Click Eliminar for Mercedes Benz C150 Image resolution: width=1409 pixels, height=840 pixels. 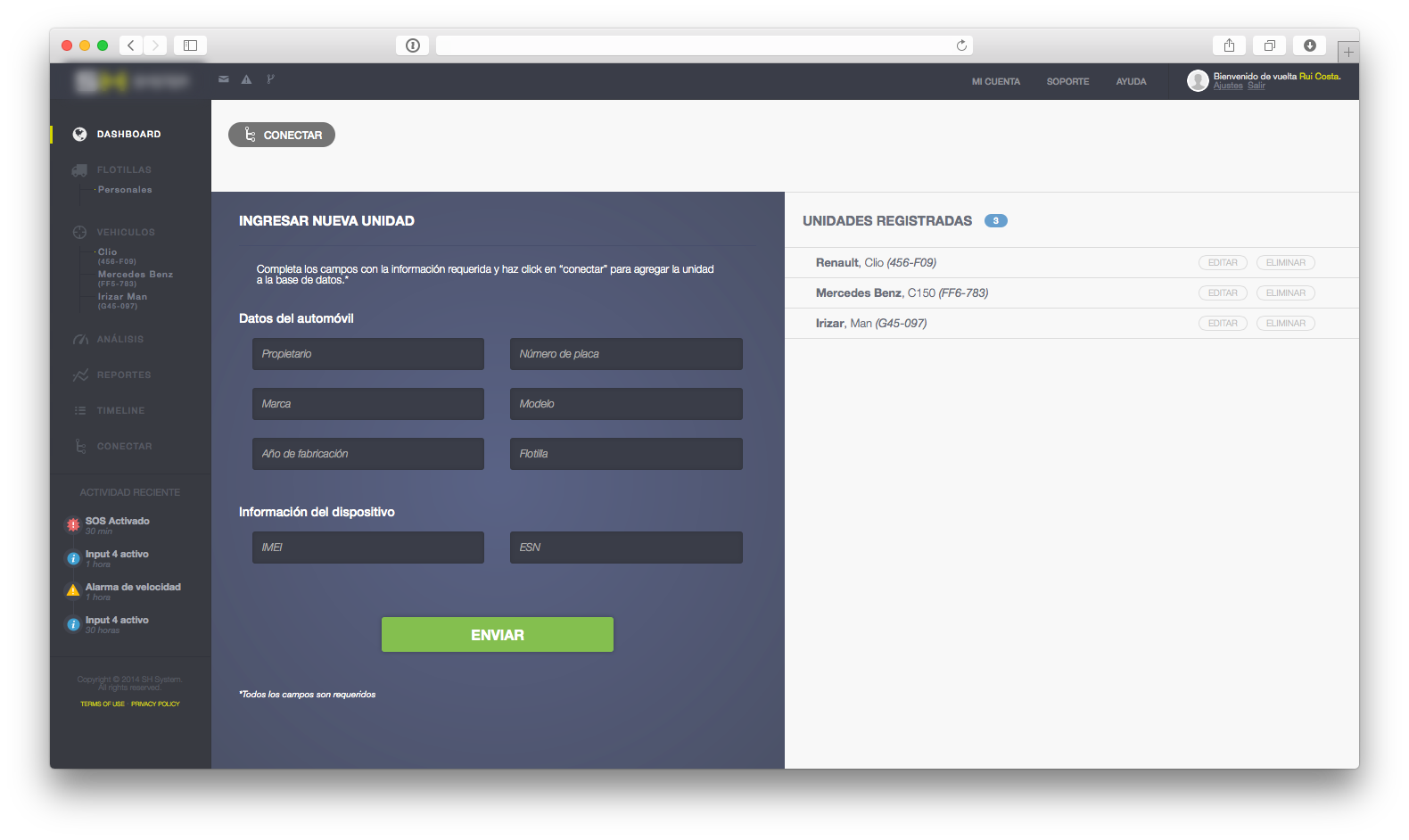pos(1285,293)
